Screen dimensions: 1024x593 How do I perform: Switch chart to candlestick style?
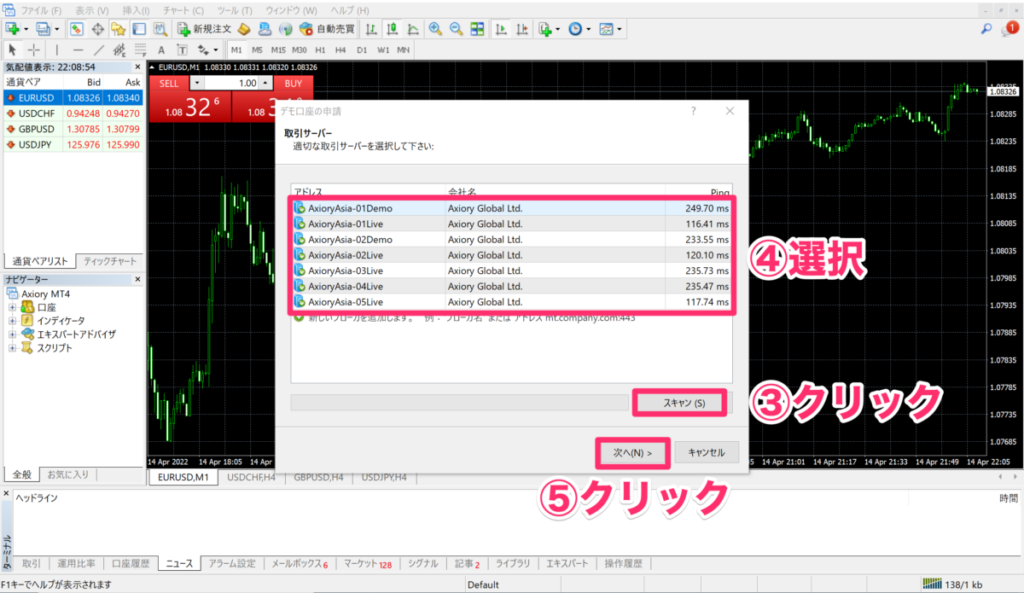pyautogui.click(x=392, y=29)
